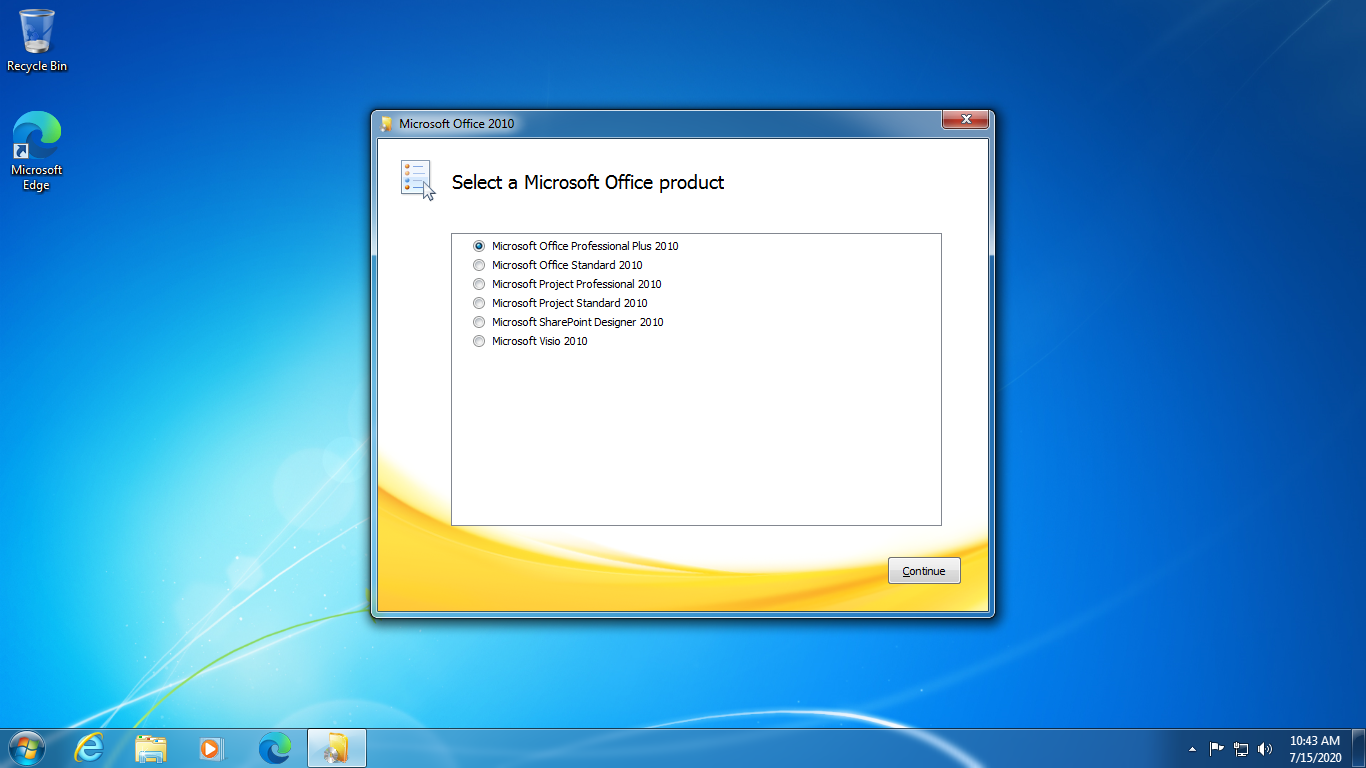Launch Internet Explorer from the taskbar
This screenshot has height=768, width=1366.
89,748
